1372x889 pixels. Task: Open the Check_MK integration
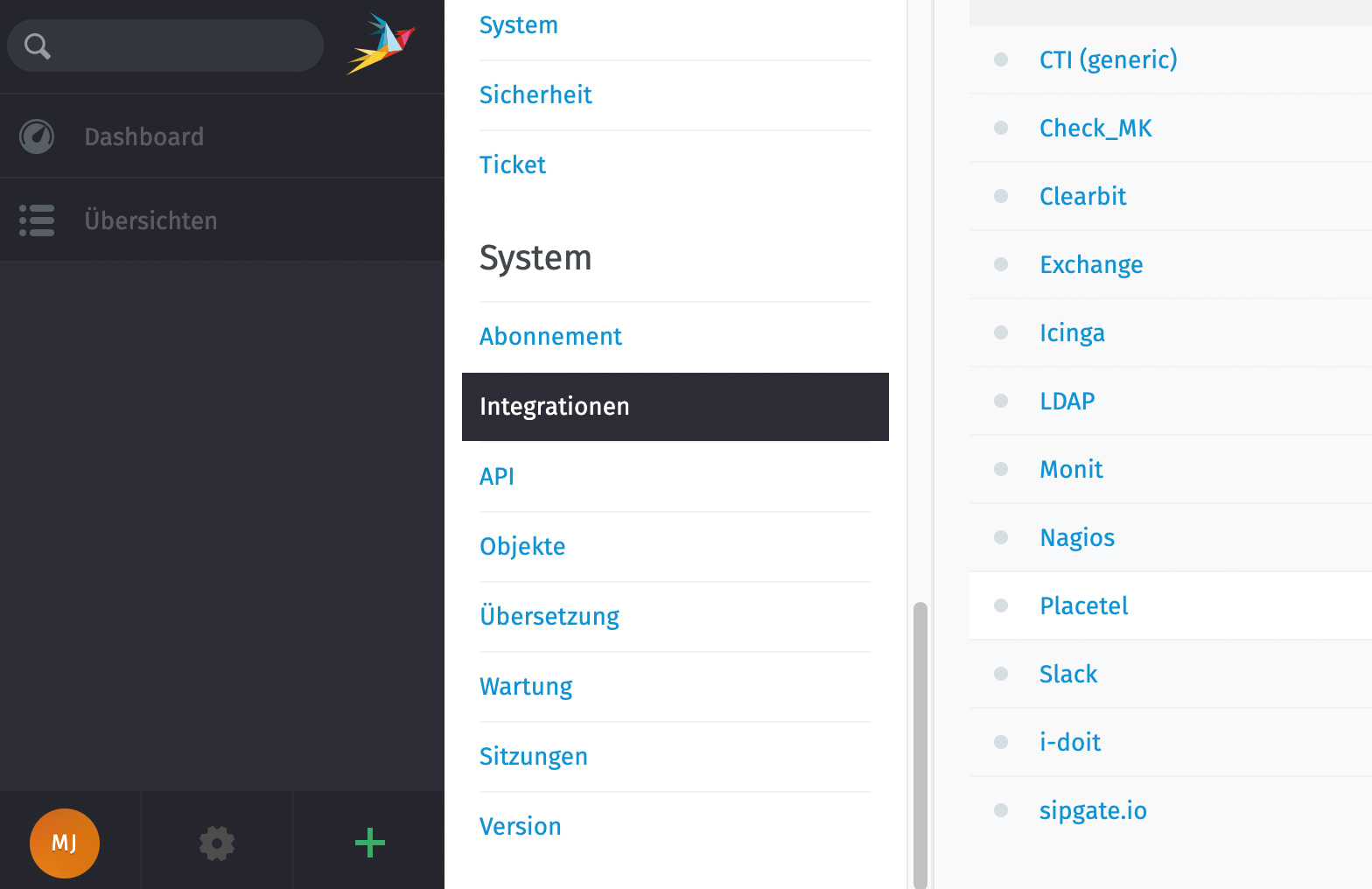point(1095,128)
